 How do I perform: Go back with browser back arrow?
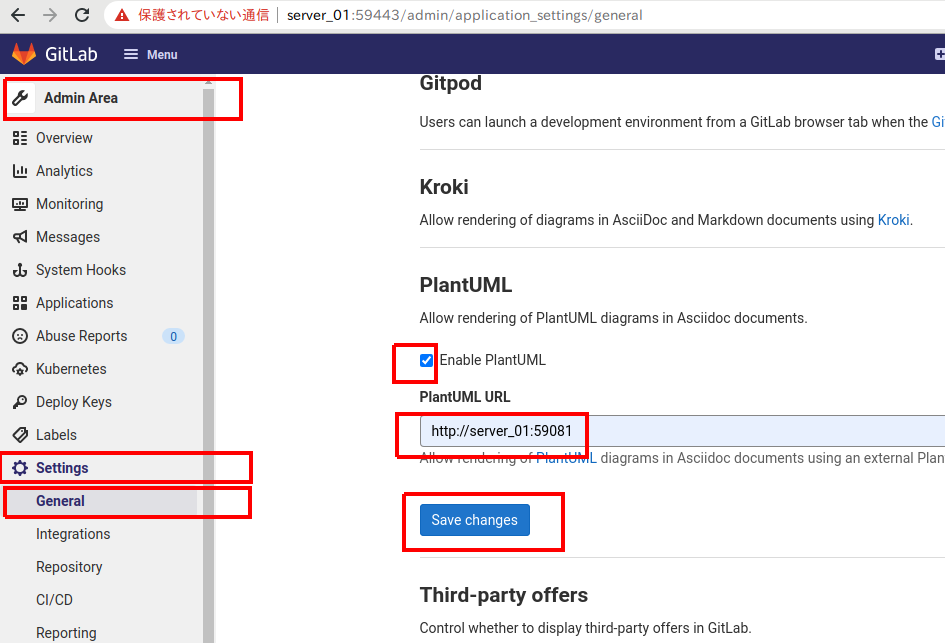click(18, 15)
